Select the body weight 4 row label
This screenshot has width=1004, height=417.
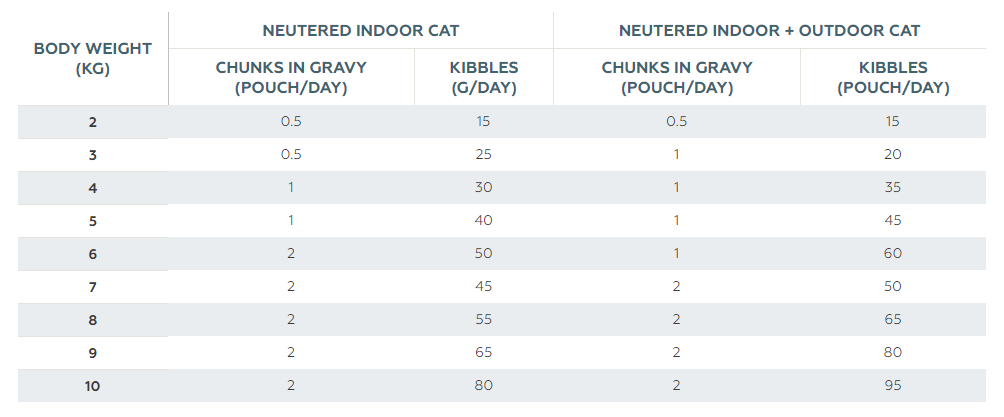(x=93, y=188)
